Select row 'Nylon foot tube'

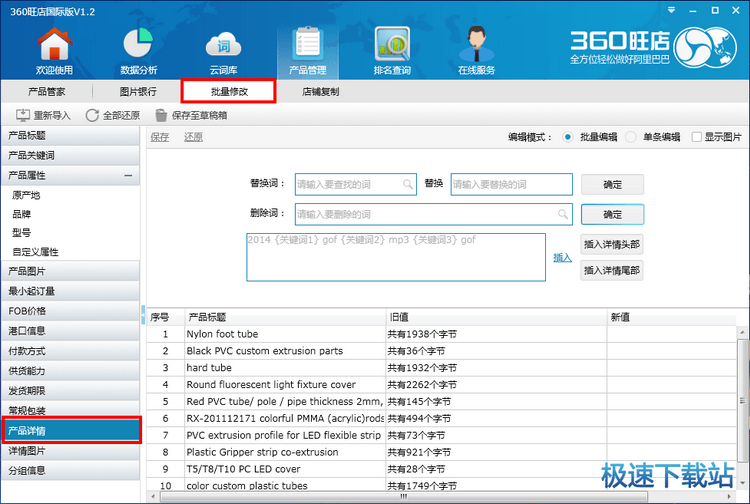[x=441, y=334]
